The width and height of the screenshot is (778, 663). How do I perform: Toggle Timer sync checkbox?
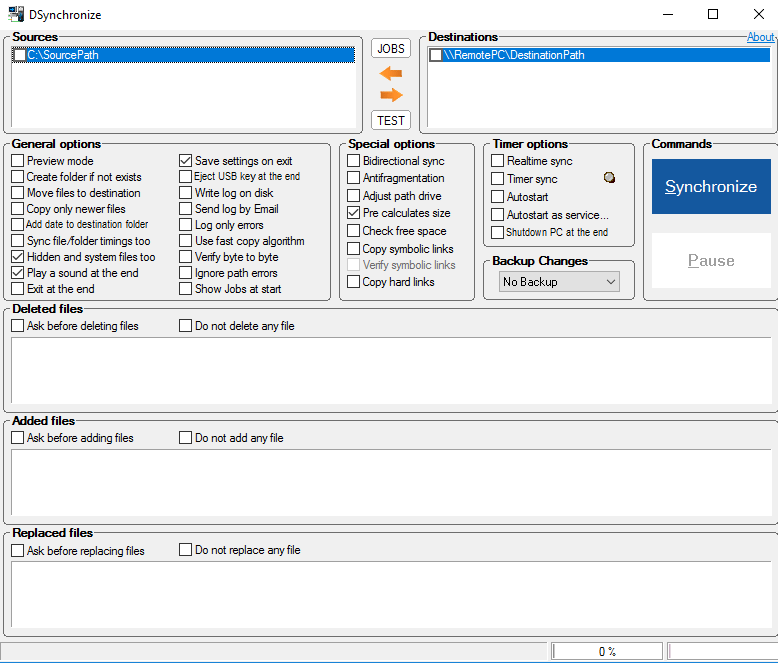[497, 179]
